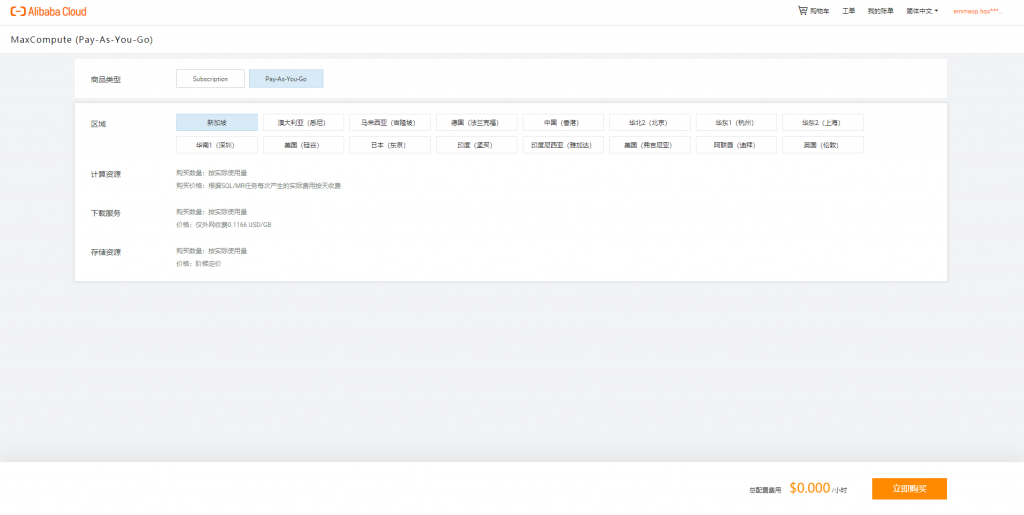Choose the 马来西亚（吉隆坡）region
1024x515 pixels.
(390, 122)
